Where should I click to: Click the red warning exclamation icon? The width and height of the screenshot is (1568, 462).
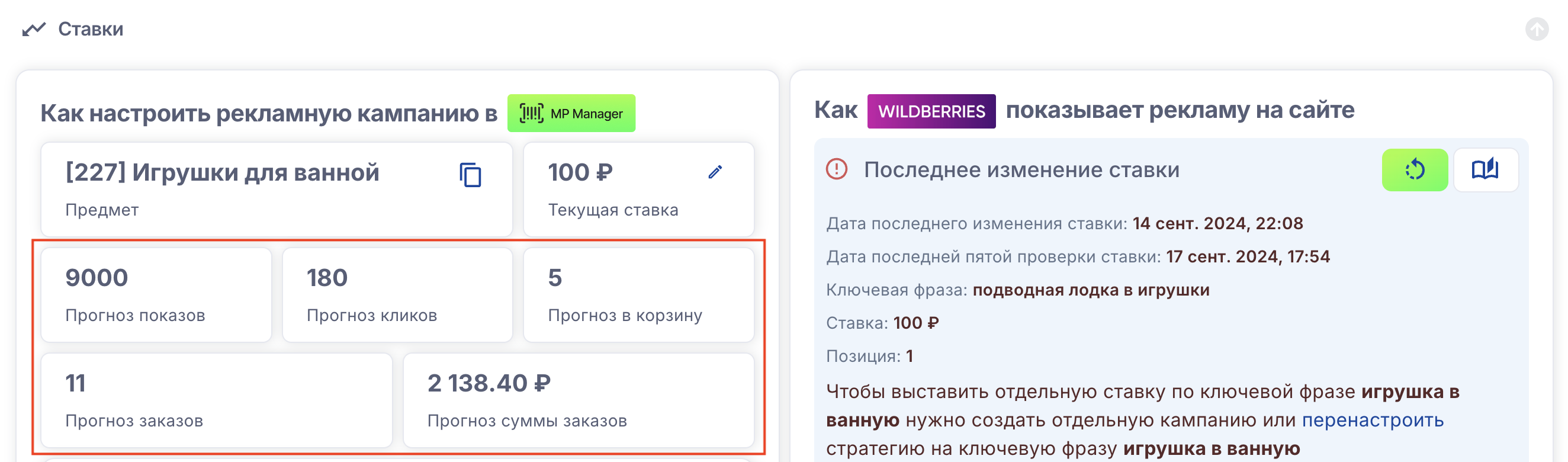836,169
